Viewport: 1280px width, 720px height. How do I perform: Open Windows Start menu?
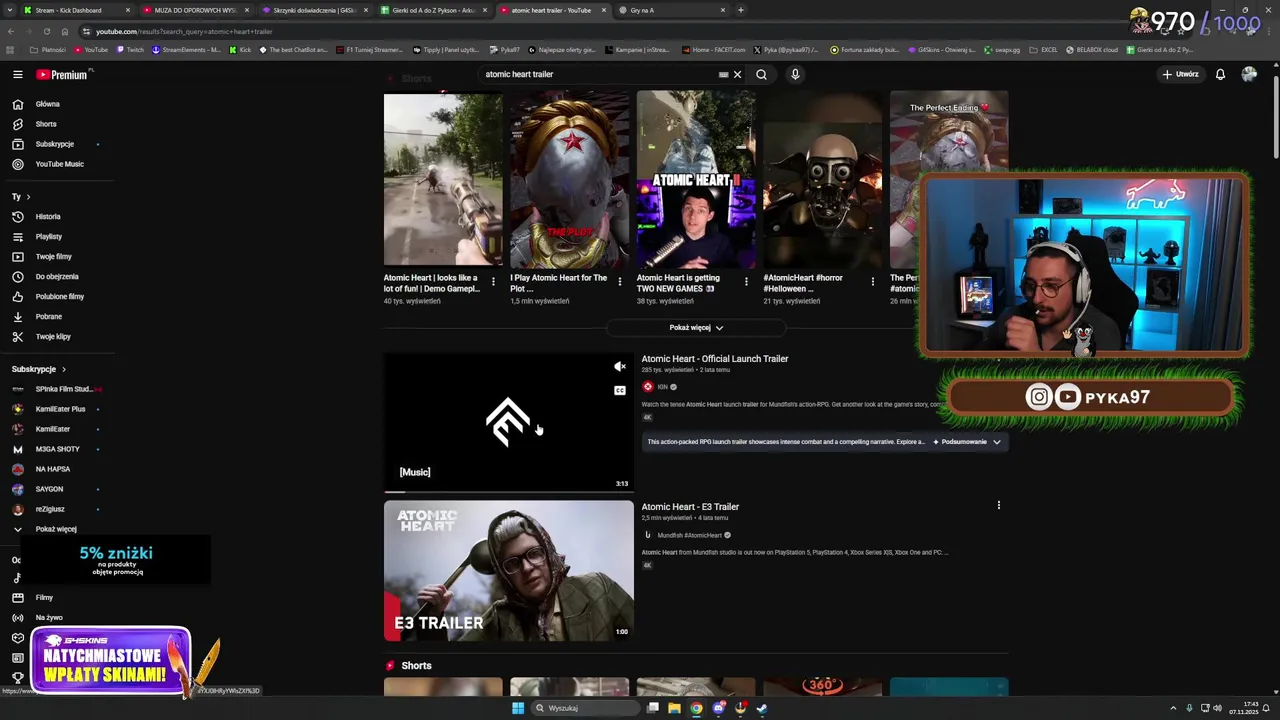coord(517,708)
